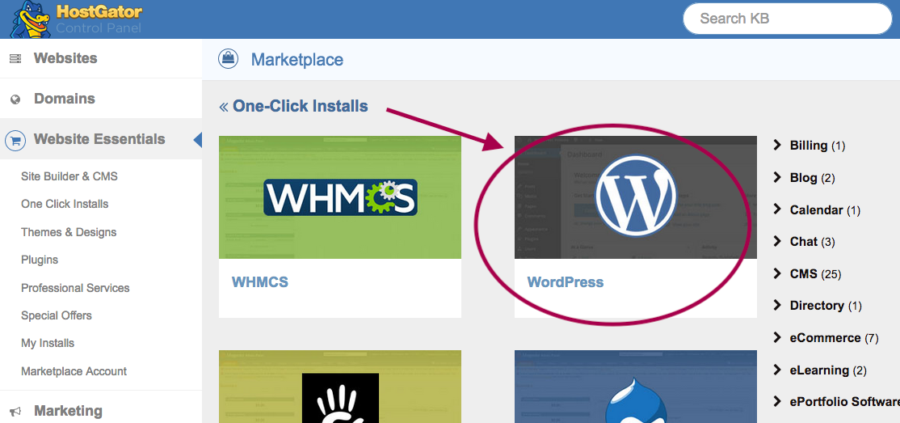Expand the Directory category chevron
Screen dimensions: 900x423
click(x=777, y=305)
